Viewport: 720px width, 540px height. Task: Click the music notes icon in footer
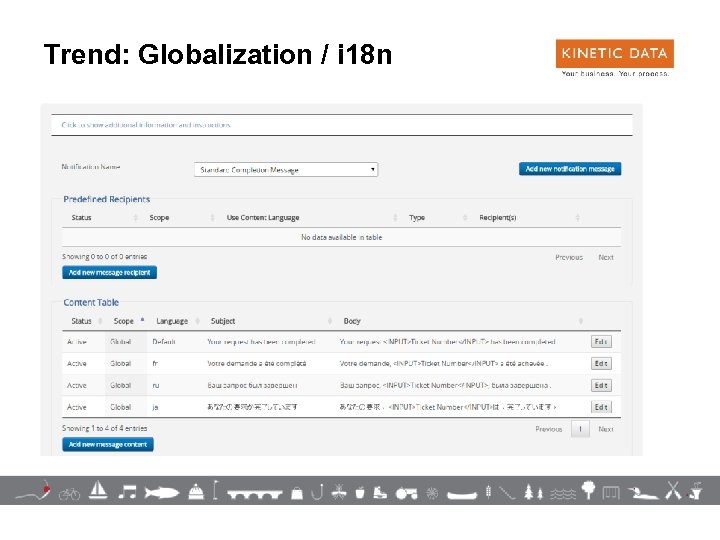coord(128,491)
